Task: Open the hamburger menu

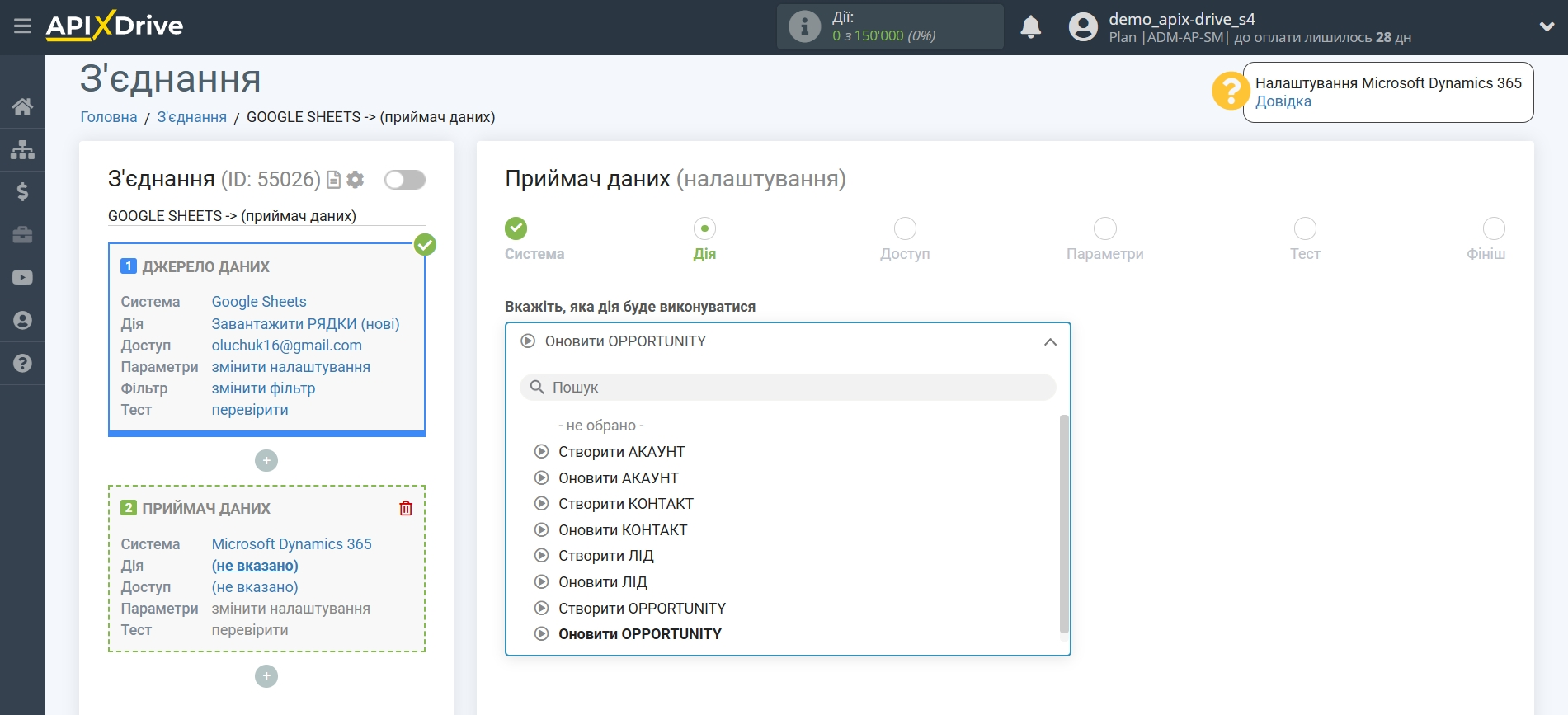Action: 22,26
